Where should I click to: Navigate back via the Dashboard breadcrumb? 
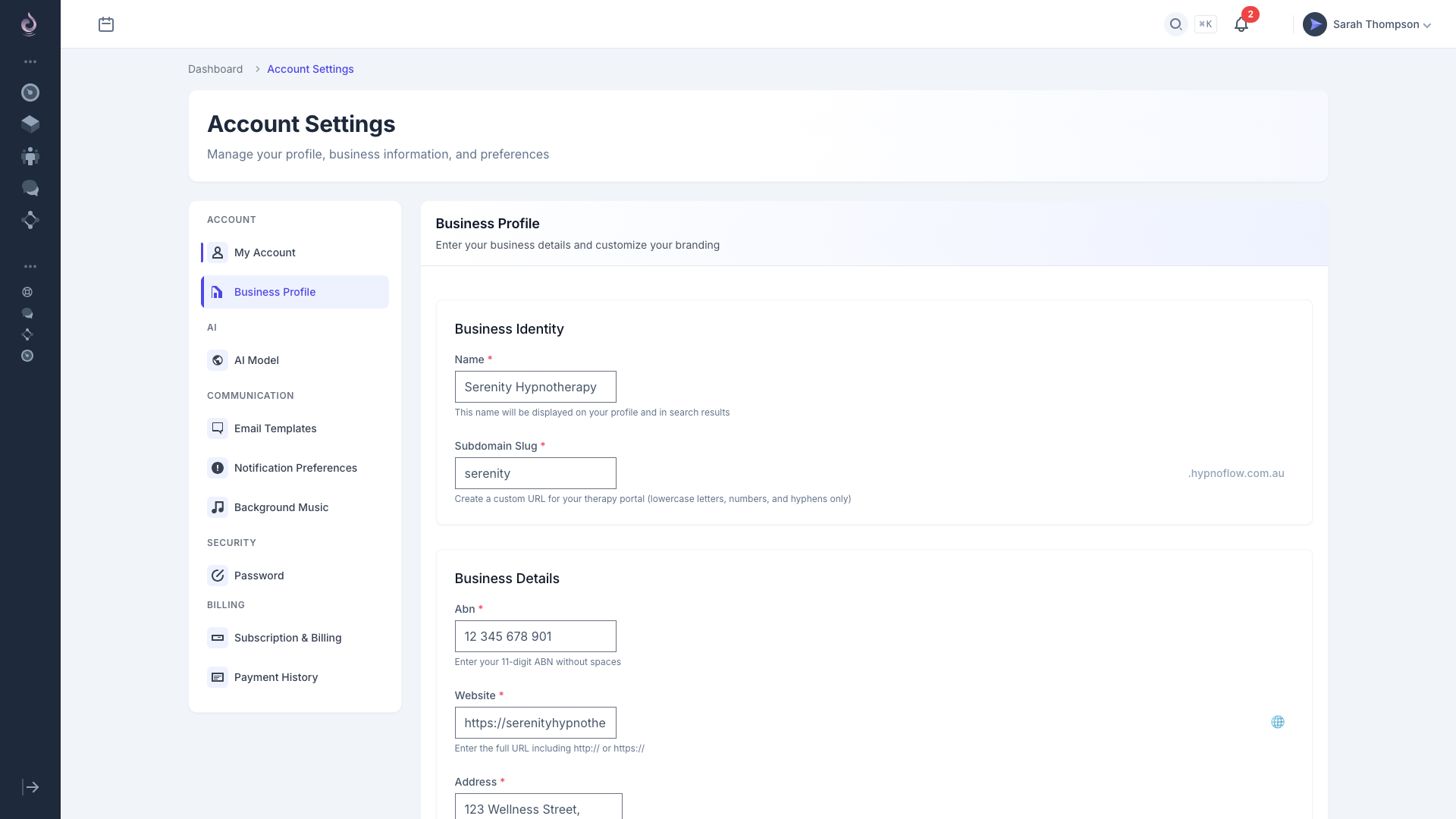coord(215,69)
